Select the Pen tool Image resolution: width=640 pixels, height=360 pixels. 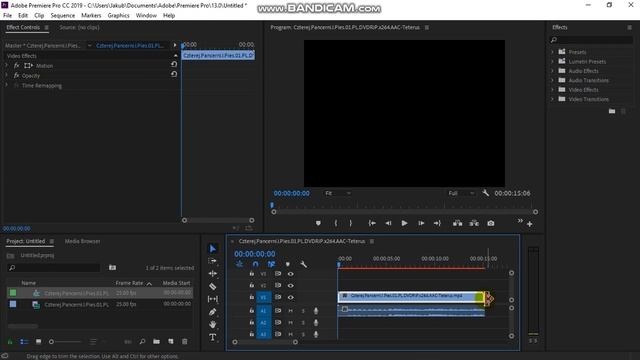[x=213, y=312]
